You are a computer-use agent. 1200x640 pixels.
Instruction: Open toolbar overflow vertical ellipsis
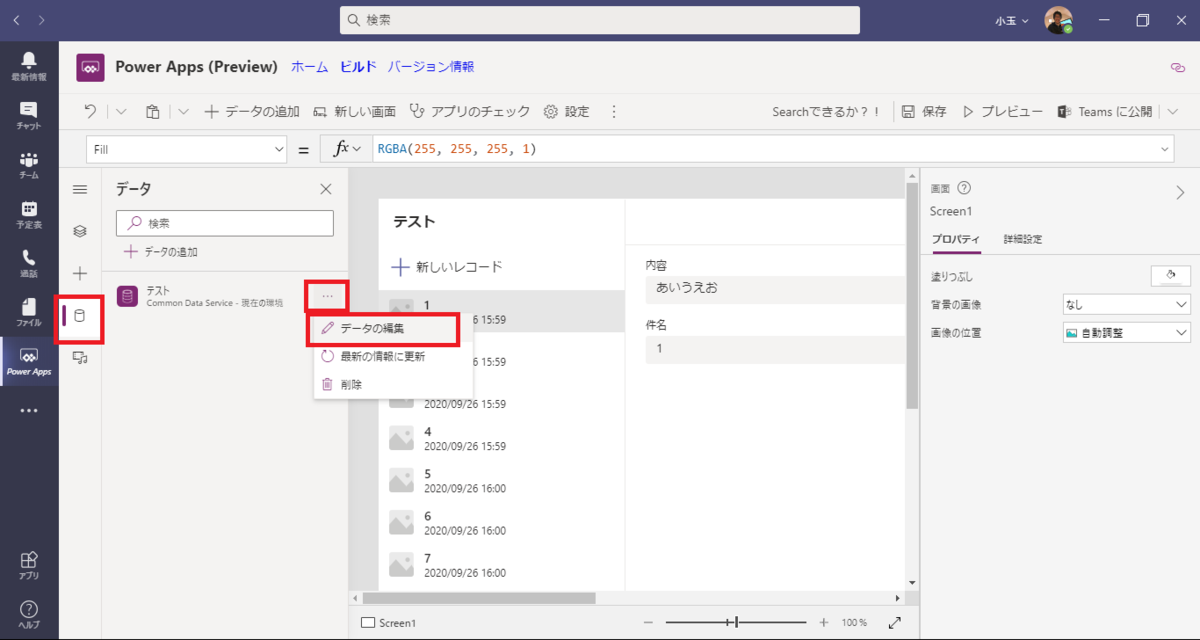click(x=614, y=111)
